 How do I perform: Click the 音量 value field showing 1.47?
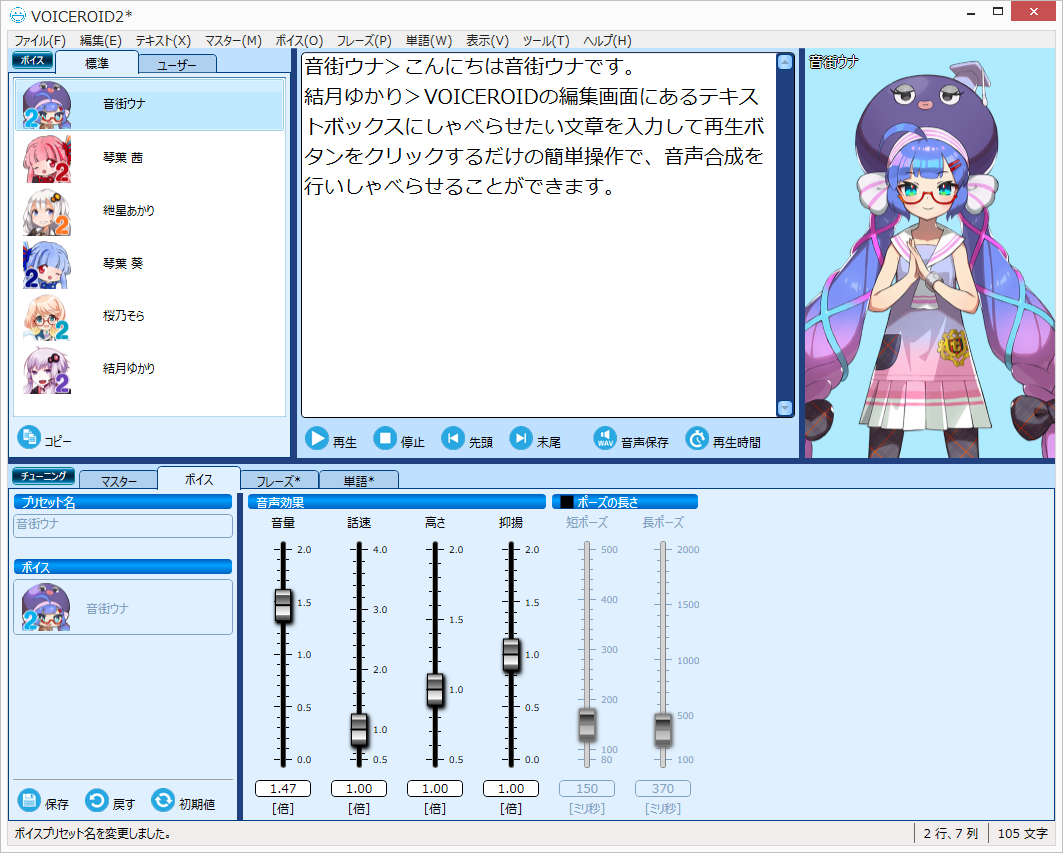click(283, 789)
